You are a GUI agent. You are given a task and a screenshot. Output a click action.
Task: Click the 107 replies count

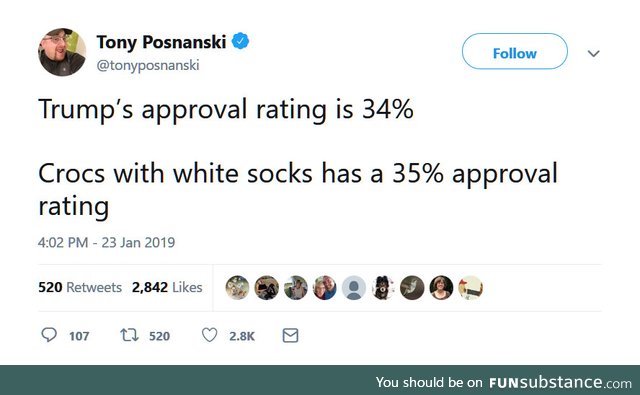[x=79, y=336]
